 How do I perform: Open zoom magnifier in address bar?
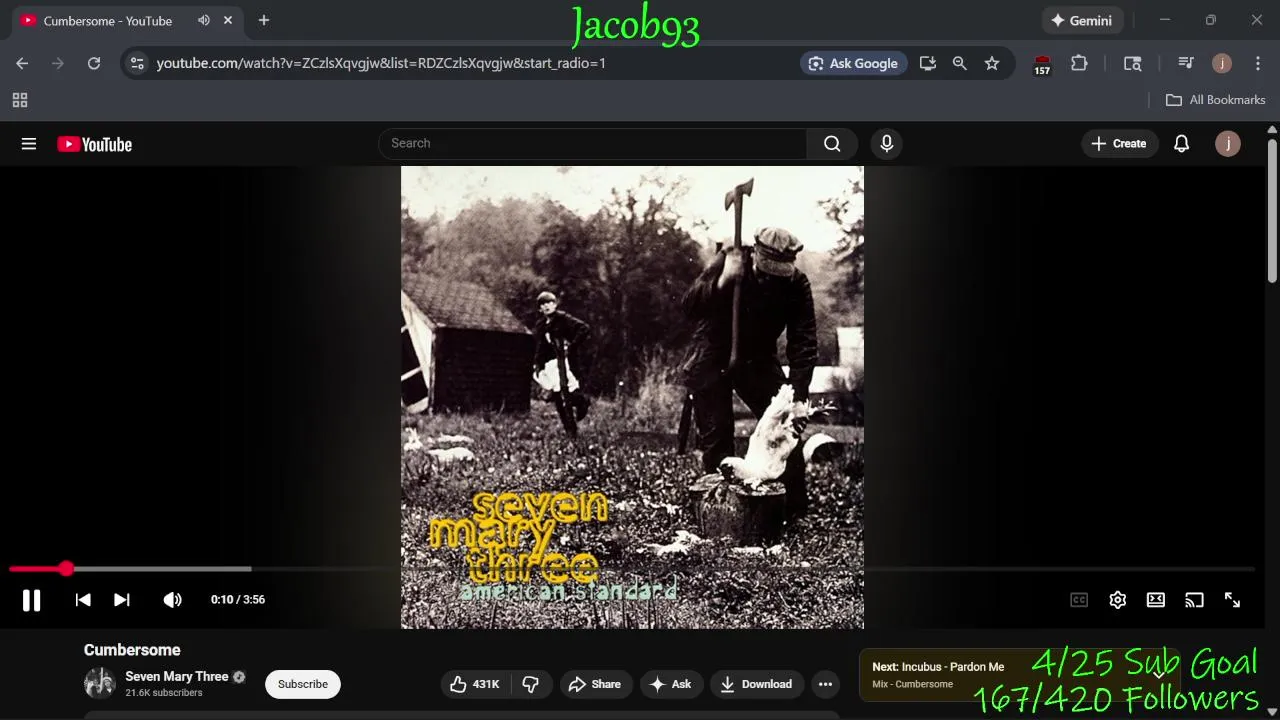[x=960, y=63]
